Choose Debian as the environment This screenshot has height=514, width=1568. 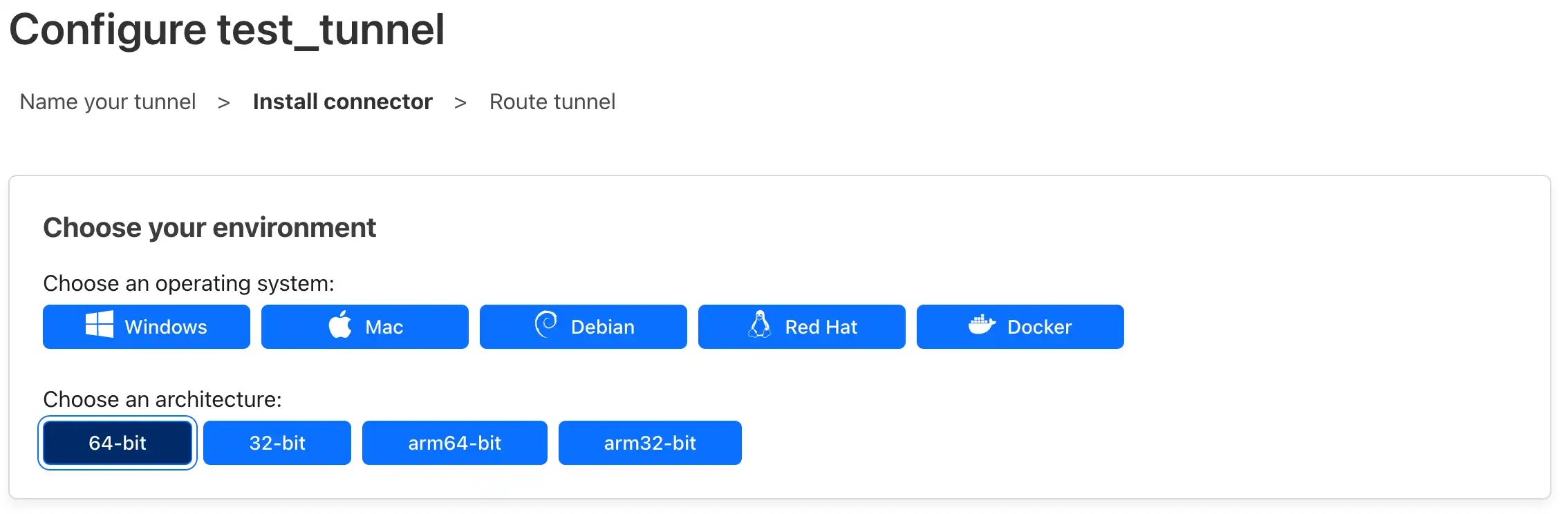pos(583,326)
